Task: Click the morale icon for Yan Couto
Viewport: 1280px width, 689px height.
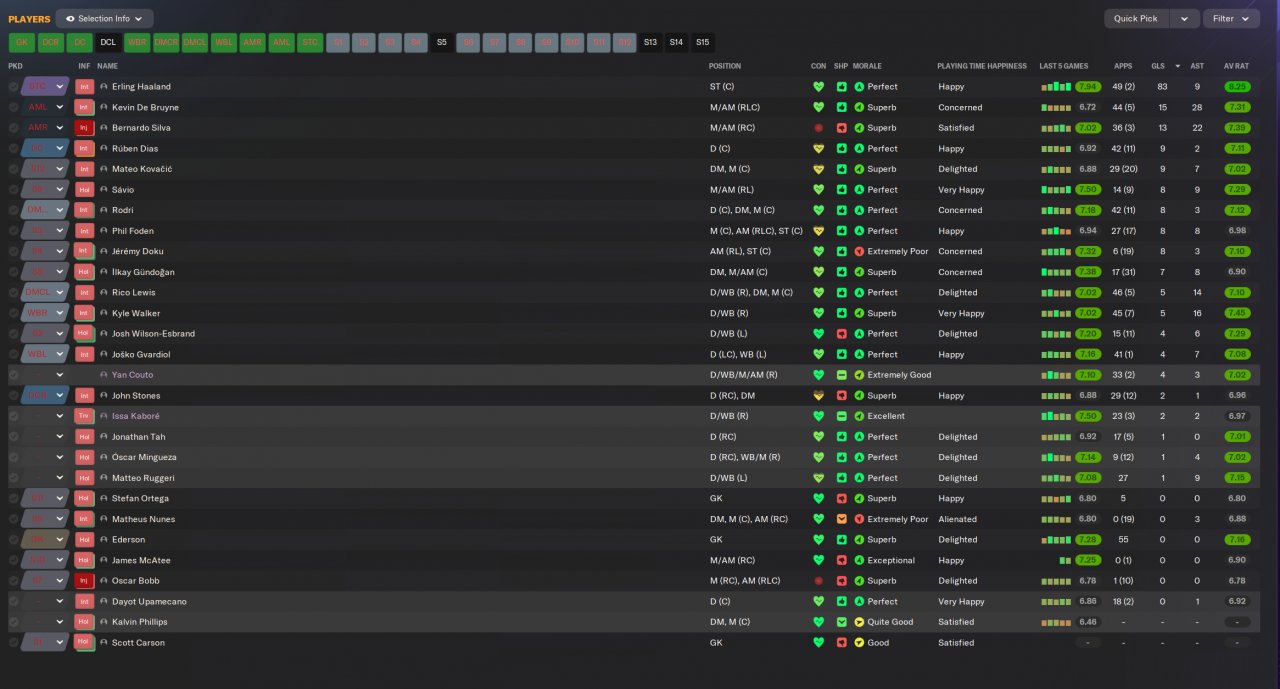Action: click(859, 375)
